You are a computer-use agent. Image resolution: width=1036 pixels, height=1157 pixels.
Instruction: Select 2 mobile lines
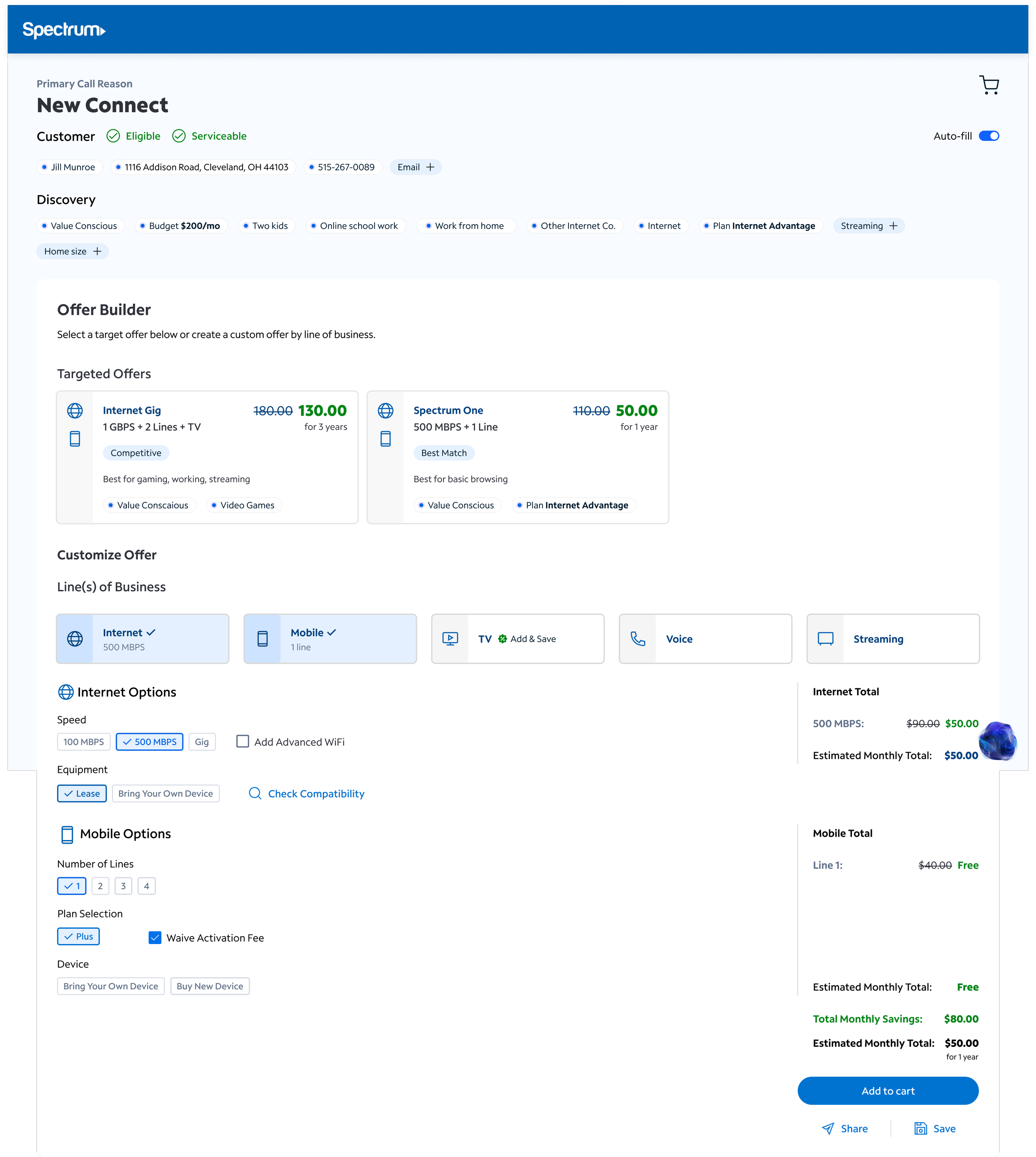[x=100, y=886]
